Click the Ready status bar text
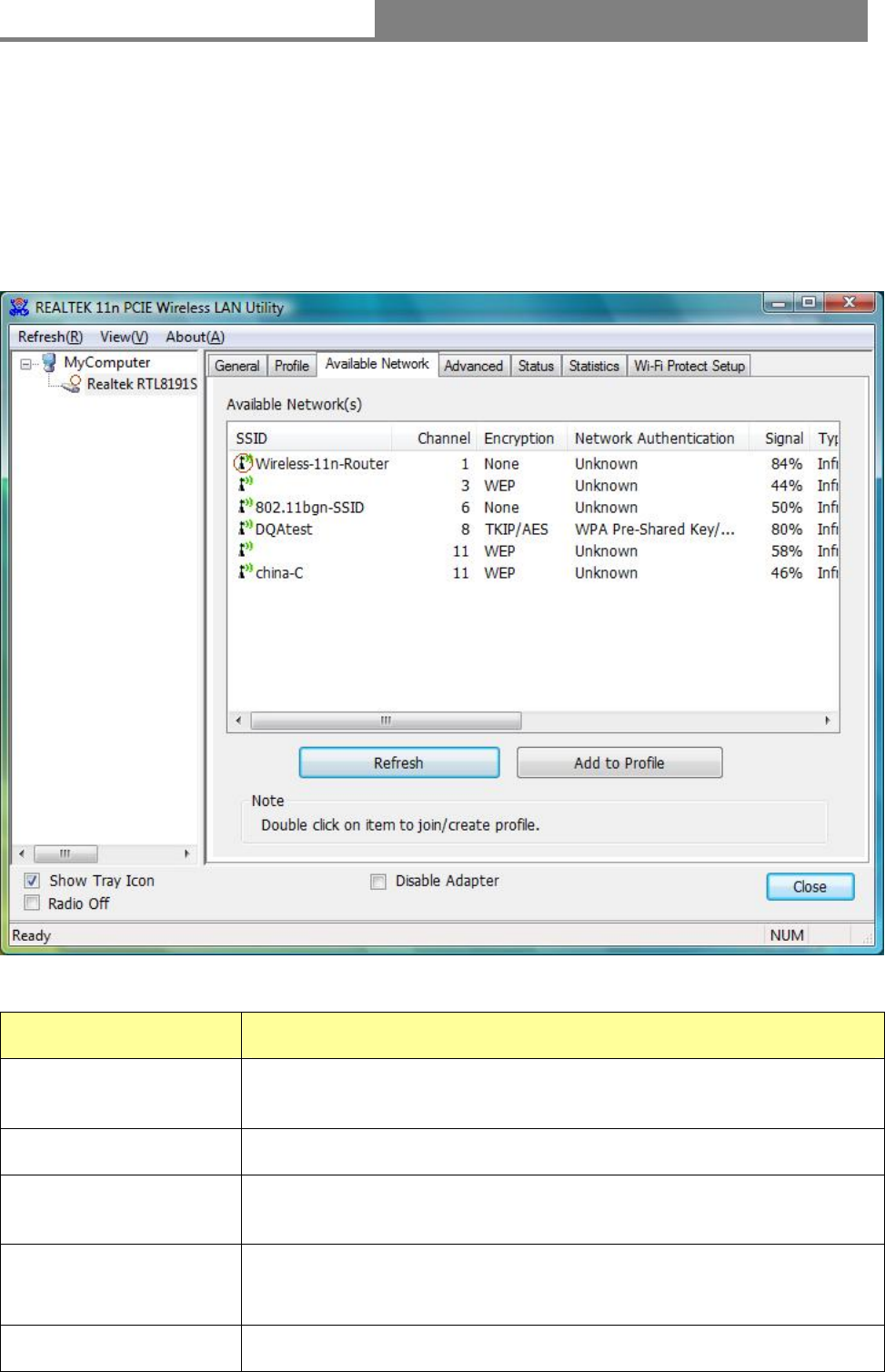This screenshot has height=1372, width=885. 31,935
